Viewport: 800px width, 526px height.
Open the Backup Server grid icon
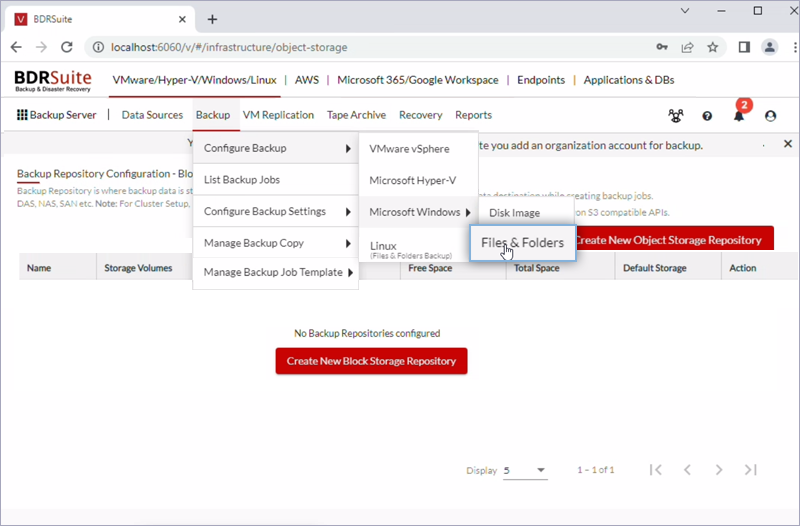tap(22, 115)
